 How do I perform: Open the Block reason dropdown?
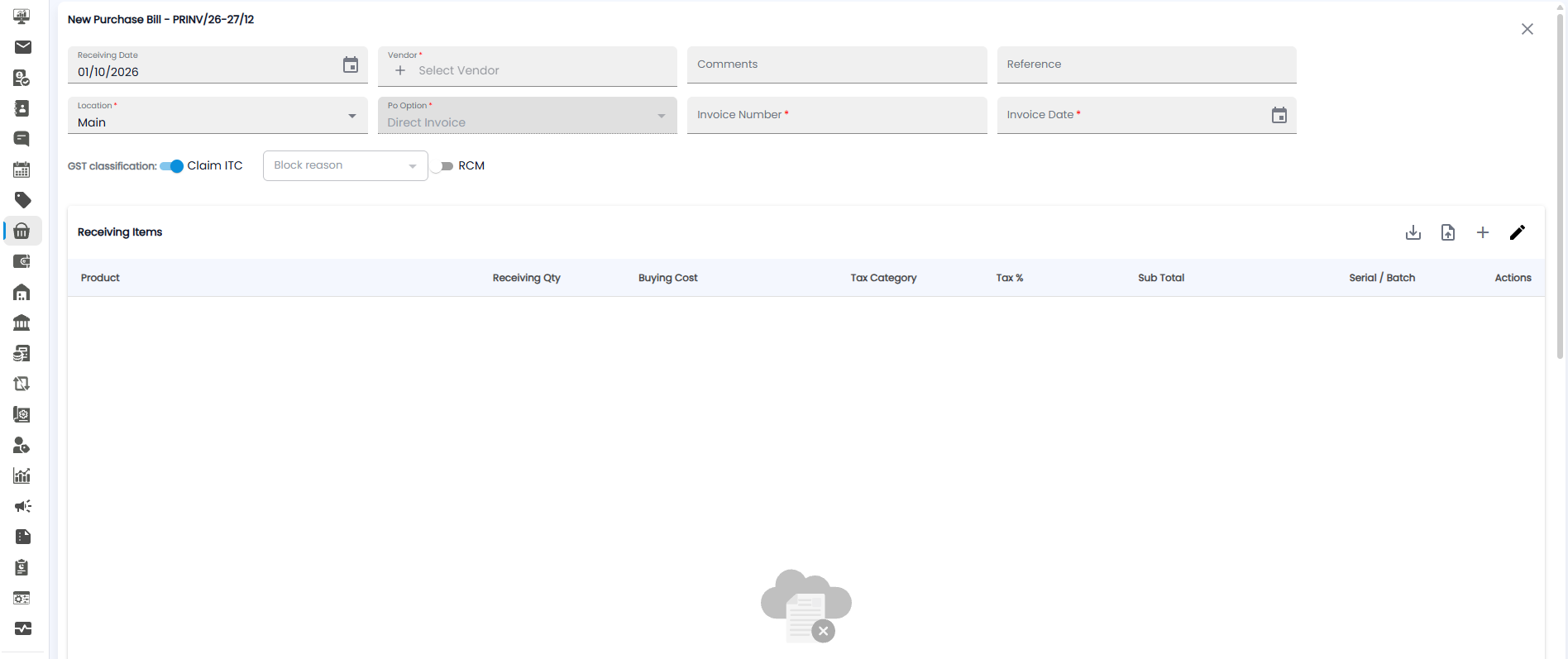pos(346,165)
